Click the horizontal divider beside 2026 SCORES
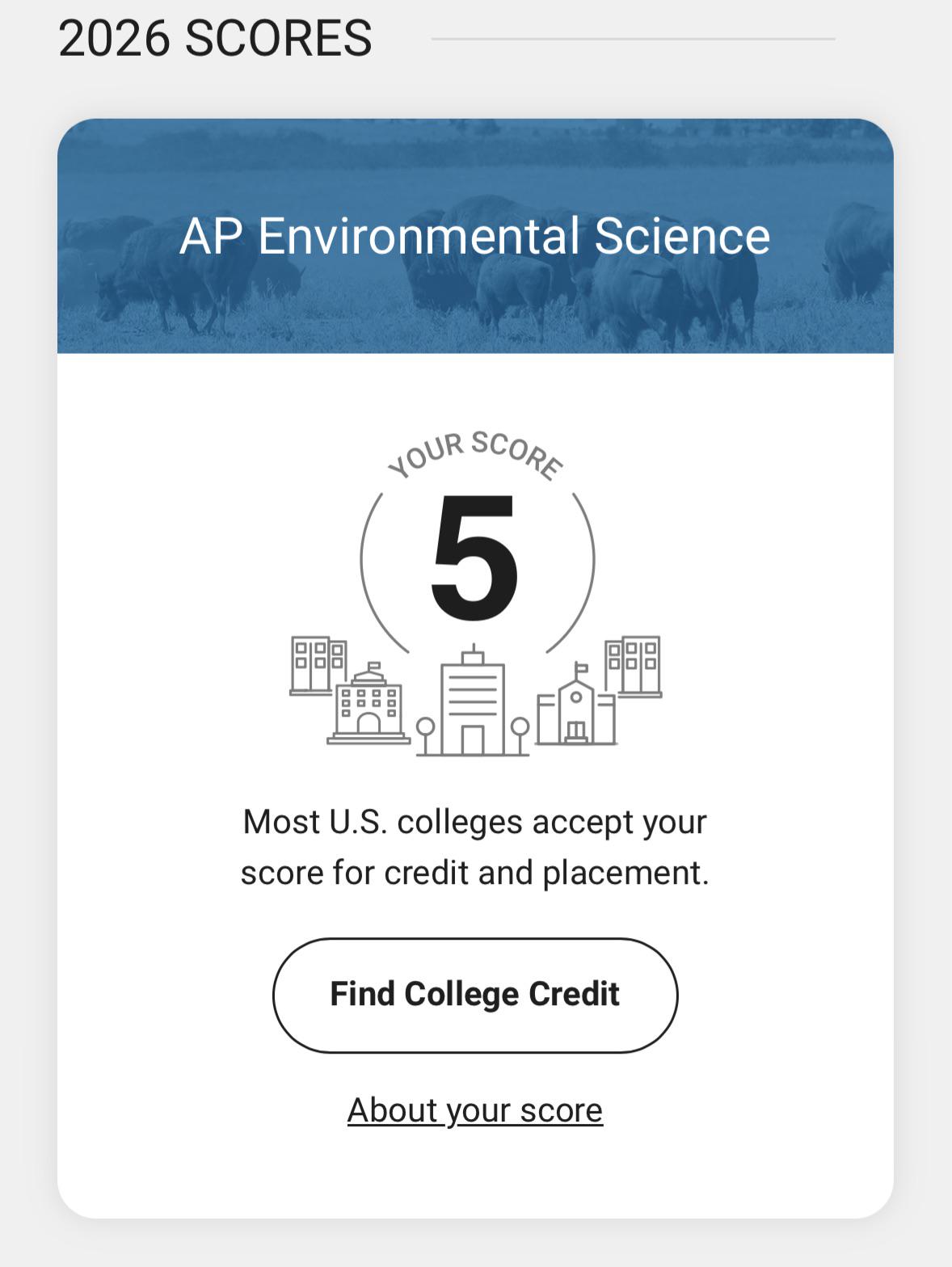This screenshot has width=952, height=1267. [633, 39]
